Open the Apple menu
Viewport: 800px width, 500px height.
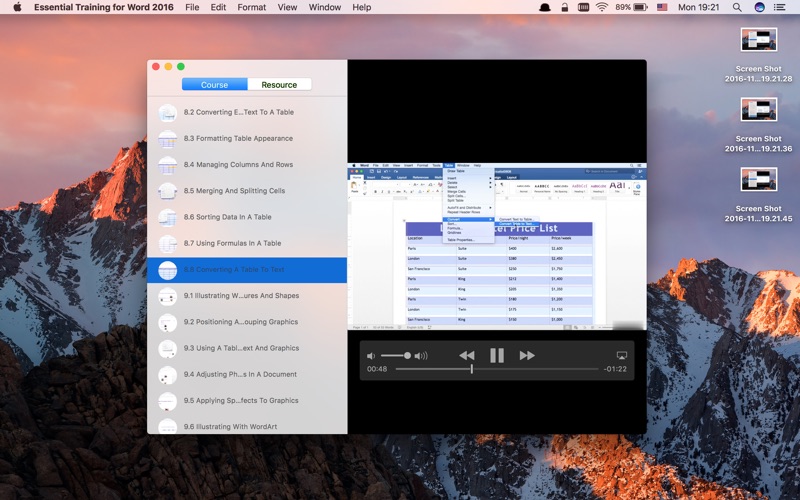[17, 7]
